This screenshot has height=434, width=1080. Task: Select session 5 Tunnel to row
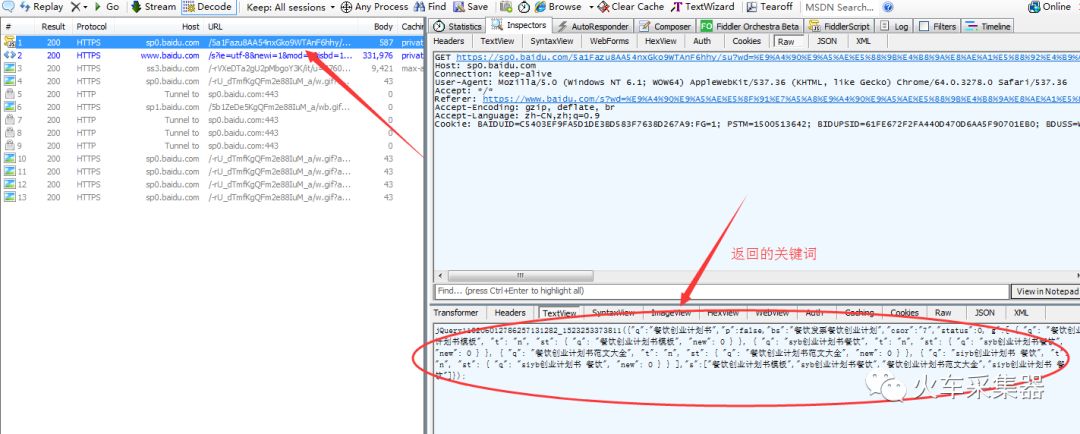tap(211, 94)
